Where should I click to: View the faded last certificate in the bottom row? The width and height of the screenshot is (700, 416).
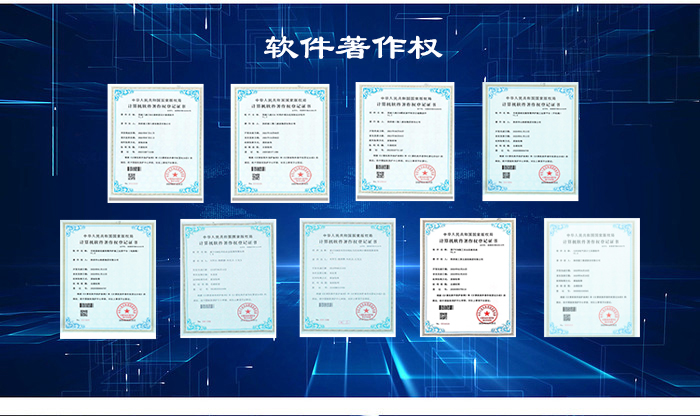(x=589, y=276)
